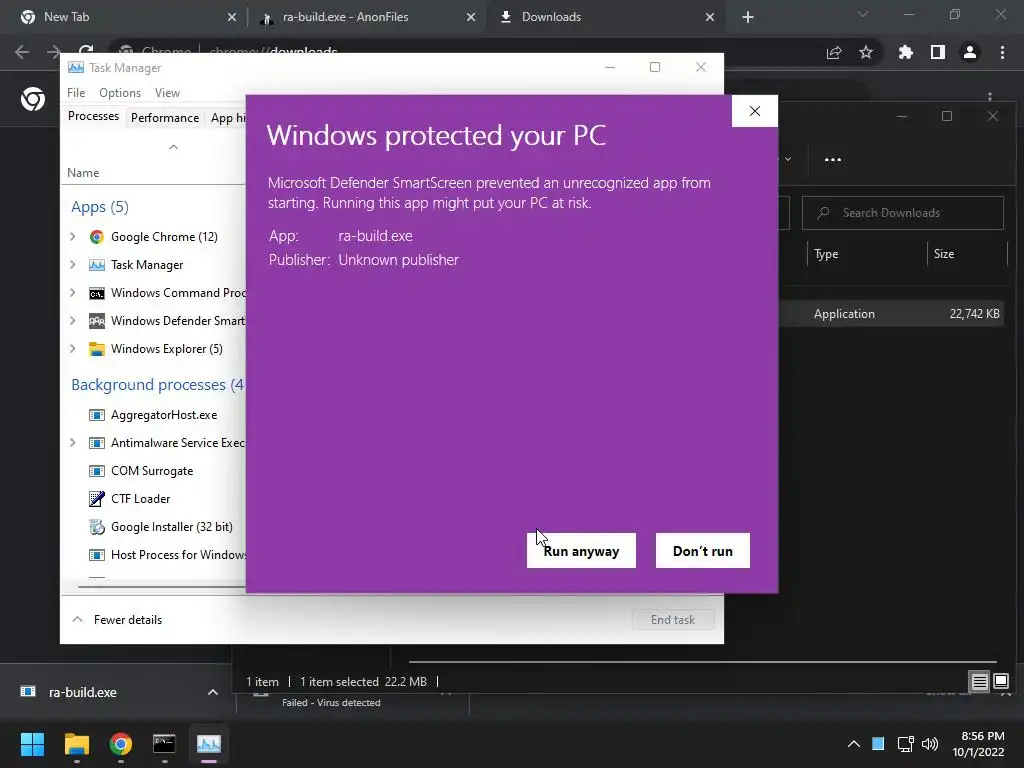
Task: Expand Windows Command Processor row
Action: 73,293
